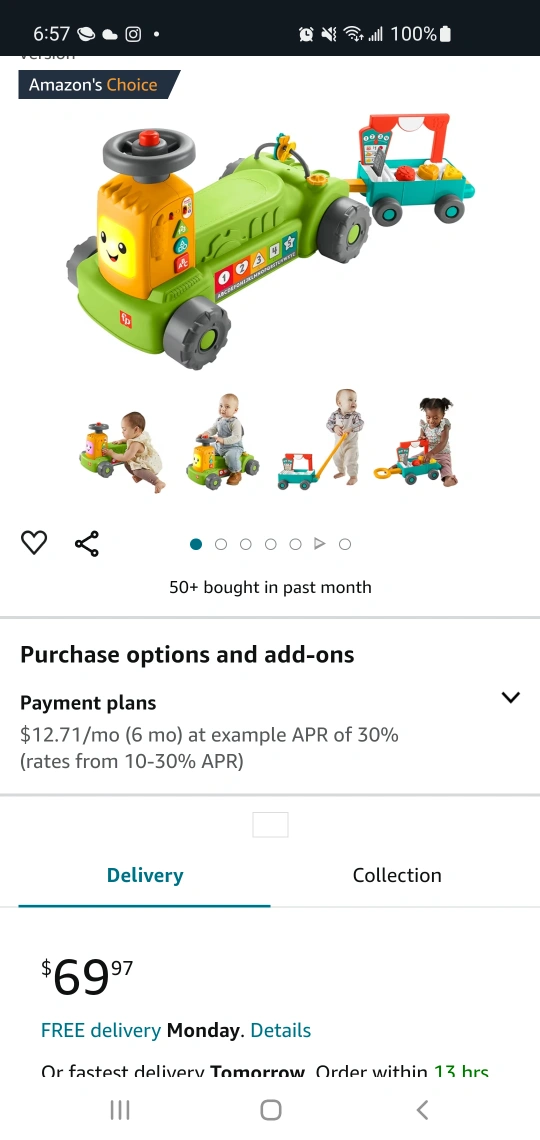Open the Payment plans section heading

(x=88, y=703)
